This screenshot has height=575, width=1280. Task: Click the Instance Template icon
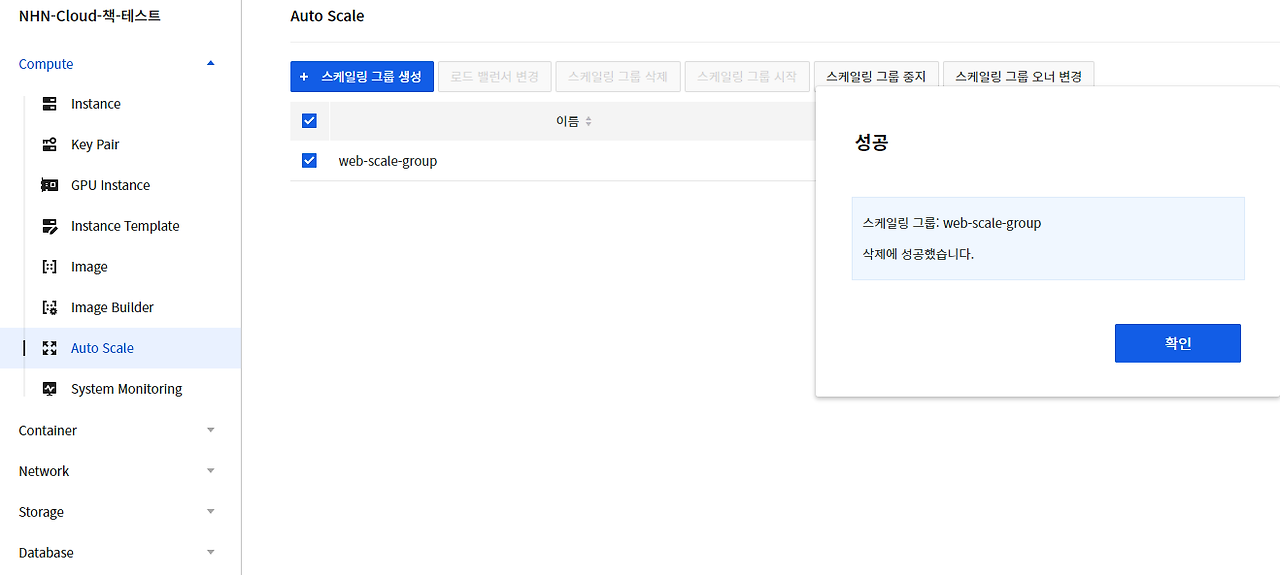coord(50,226)
